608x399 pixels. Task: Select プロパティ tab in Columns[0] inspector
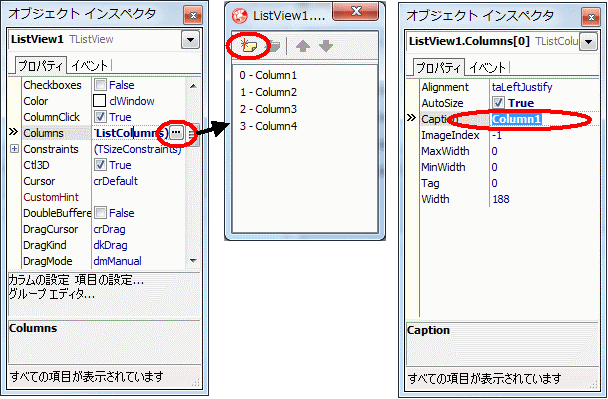439,67
